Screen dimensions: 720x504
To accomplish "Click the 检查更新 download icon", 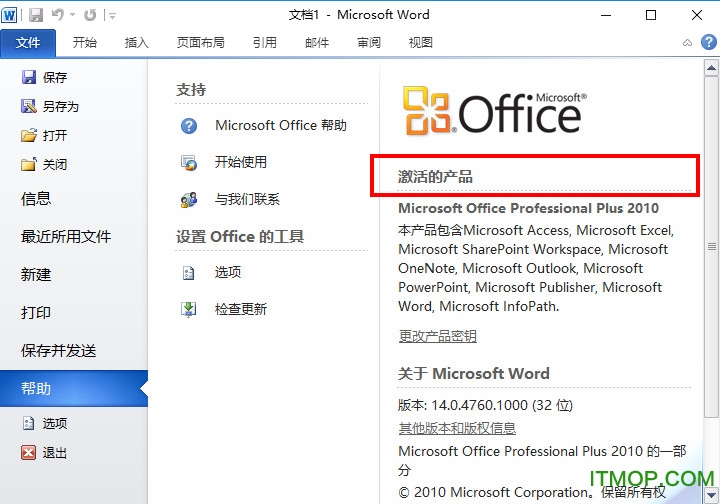I will click(x=189, y=309).
